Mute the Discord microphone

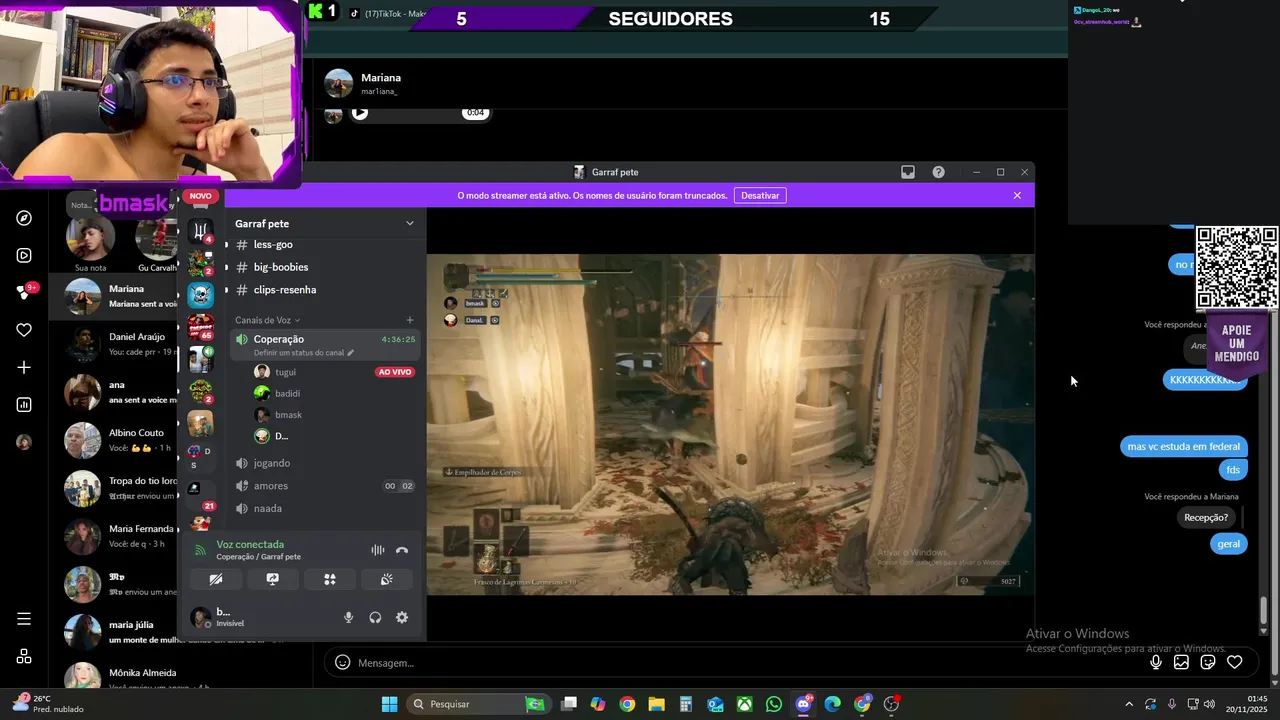point(348,618)
